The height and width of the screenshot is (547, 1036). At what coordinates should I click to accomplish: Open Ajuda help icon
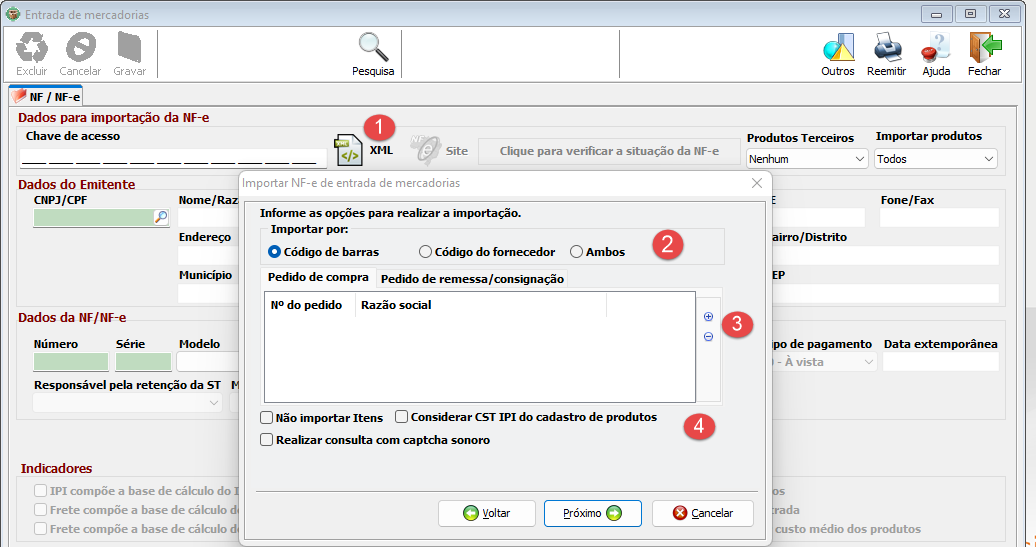[x=936, y=47]
